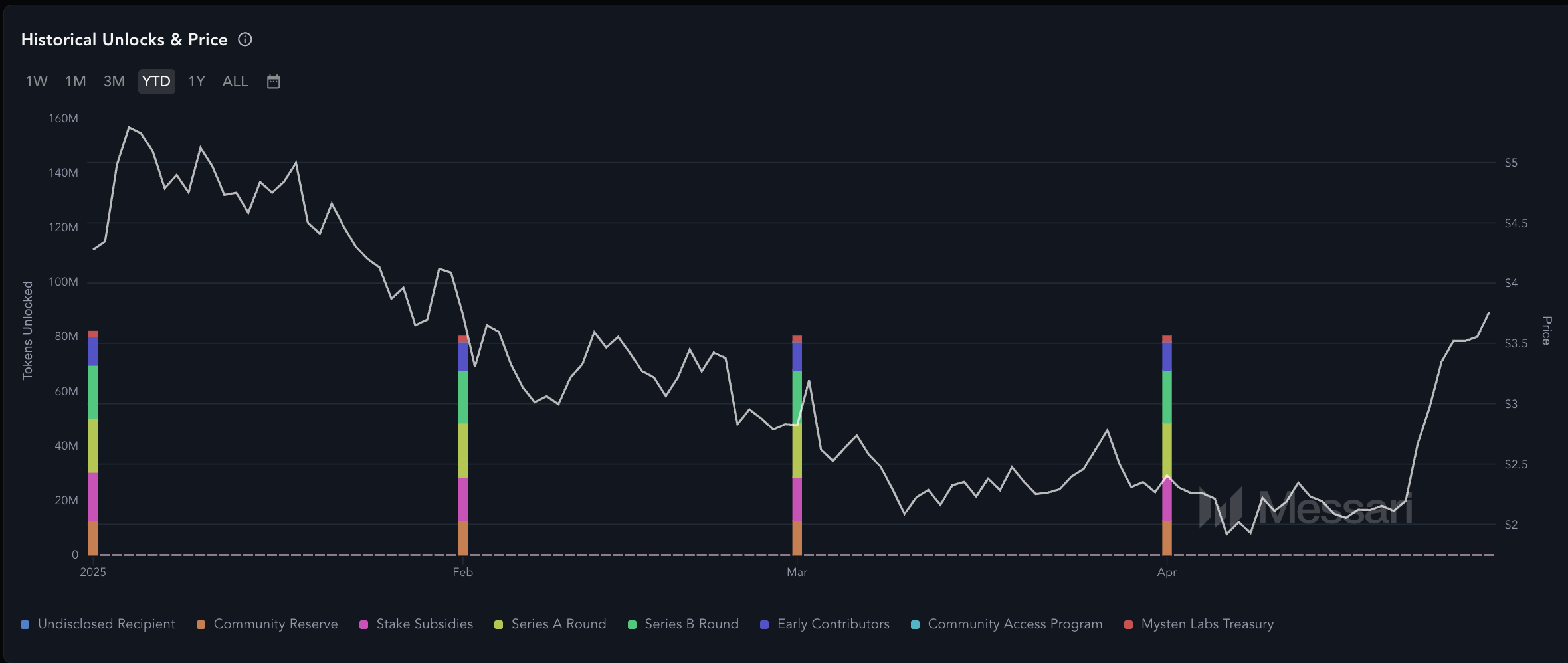Switch chart to 1Y range

[x=197, y=82]
